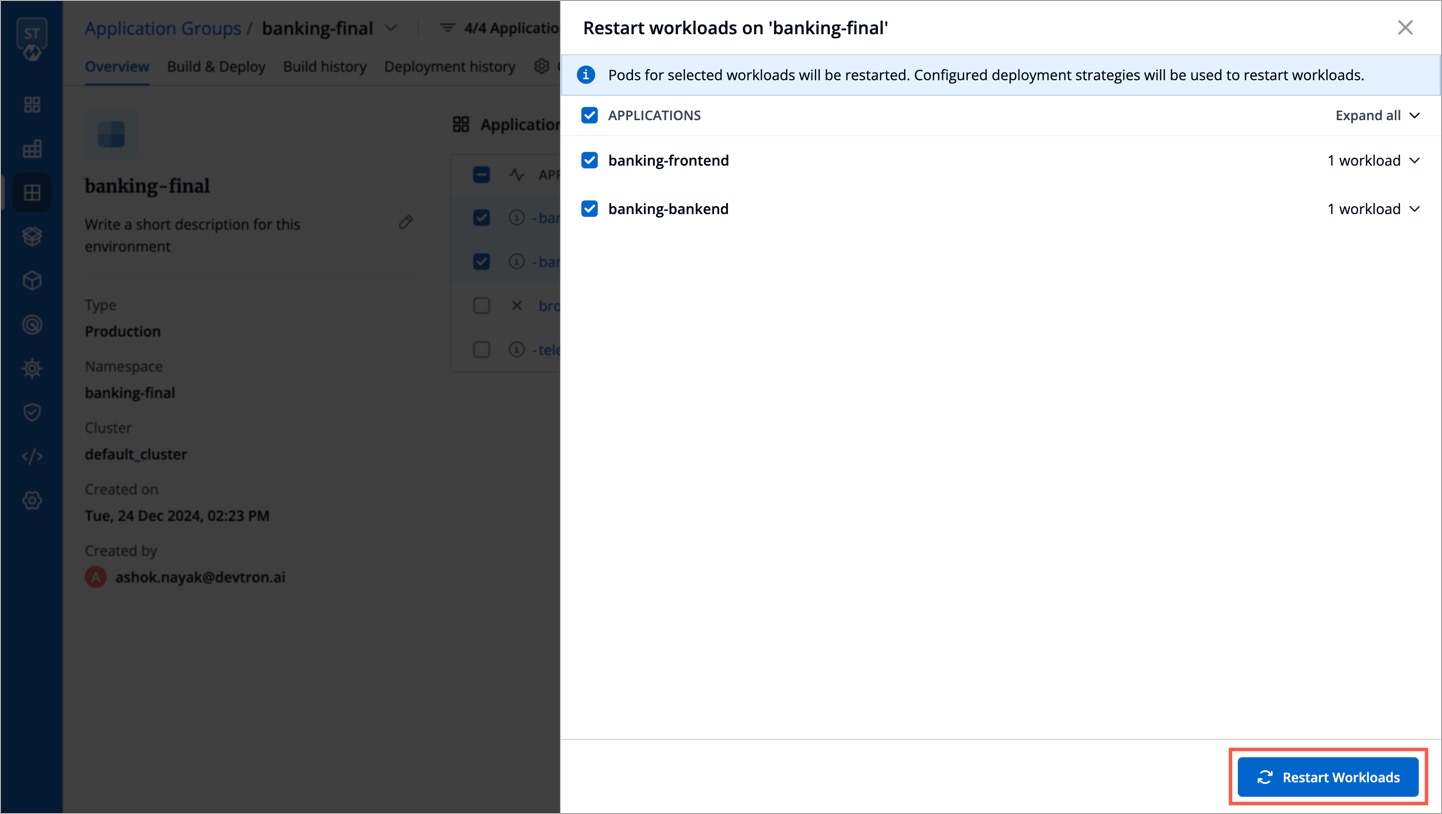Open the Chart Store cube icon
Image resolution: width=1442 pixels, height=814 pixels.
click(x=31, y=280)
